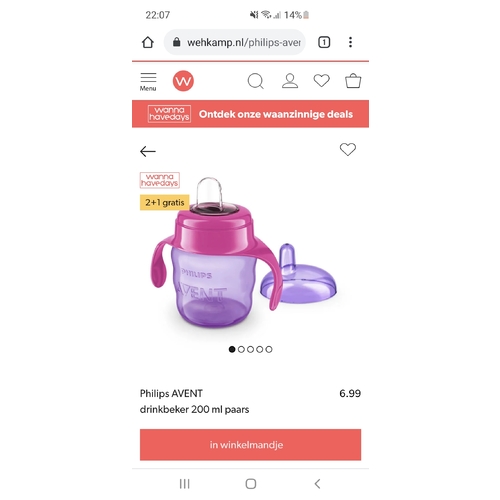This screenshot has width=500, height=500.
Task: Open the wannahavedays deals banner
Action: click(x=250, y=114)
